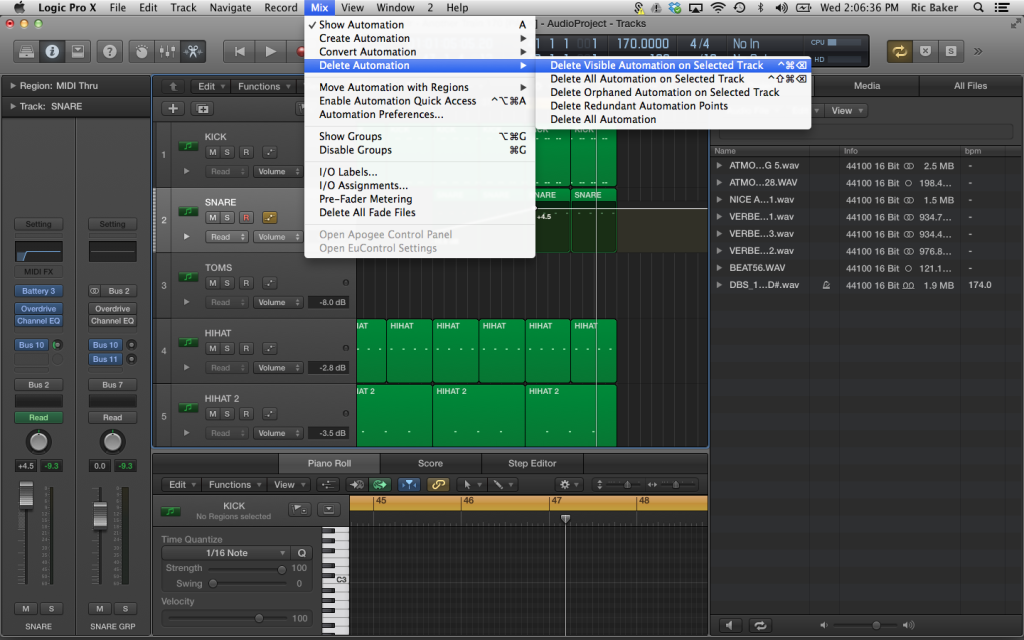Toggle Cycle mode yellow button
Screen dimensions: 1024x640
coord(899,51)
